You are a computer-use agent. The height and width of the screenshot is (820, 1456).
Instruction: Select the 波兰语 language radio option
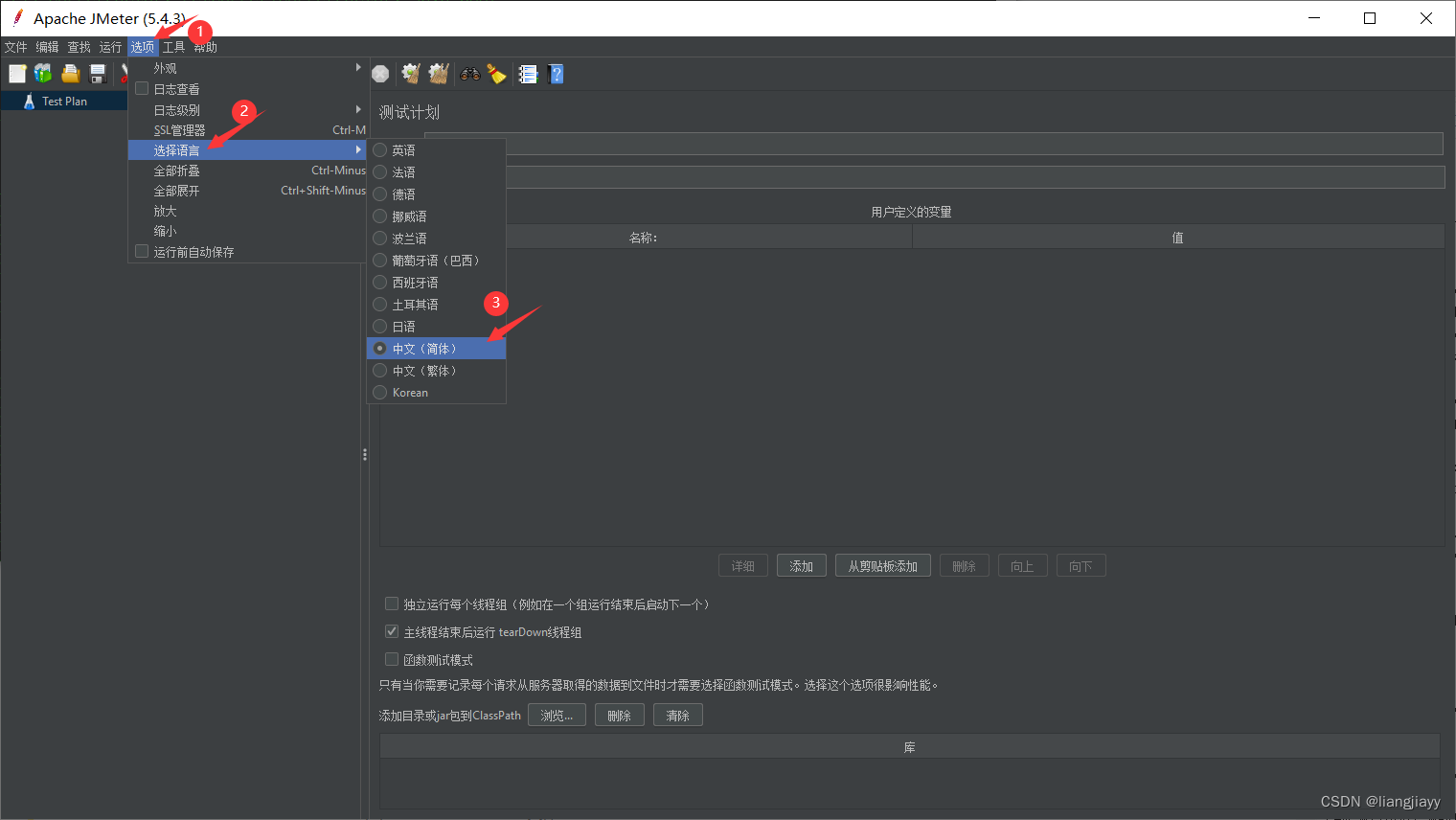pos(437,239)
